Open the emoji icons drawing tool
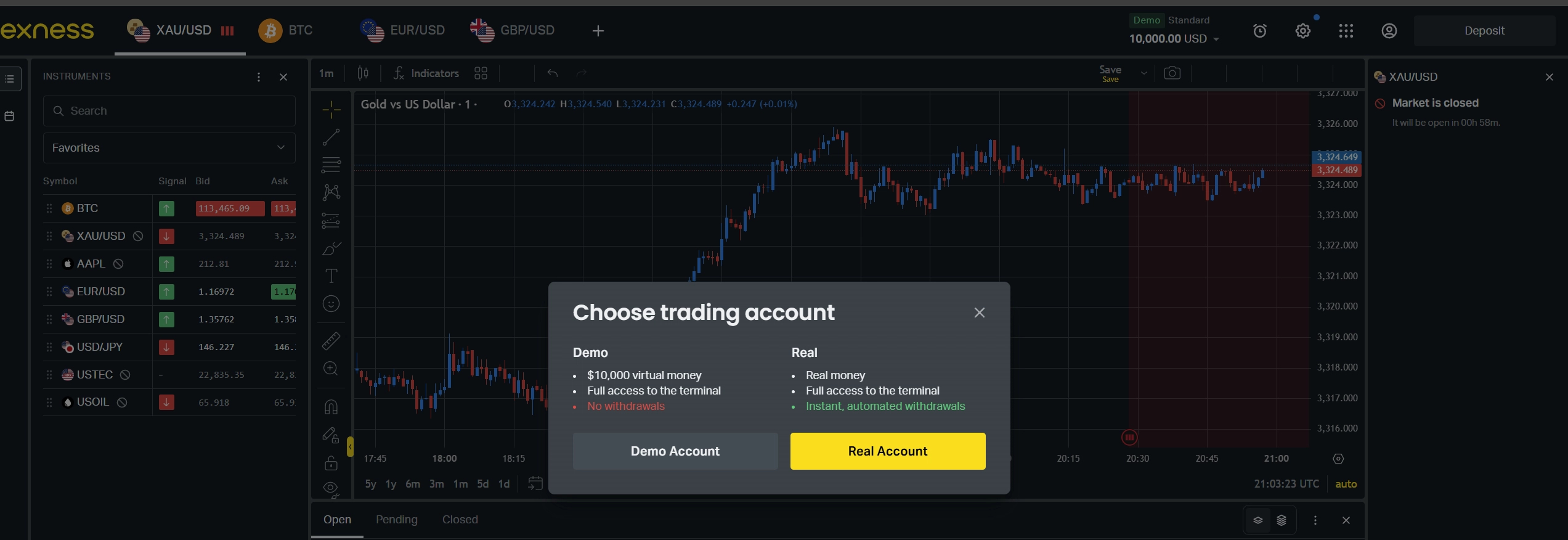1568x540 pixels. click(331, 303)
